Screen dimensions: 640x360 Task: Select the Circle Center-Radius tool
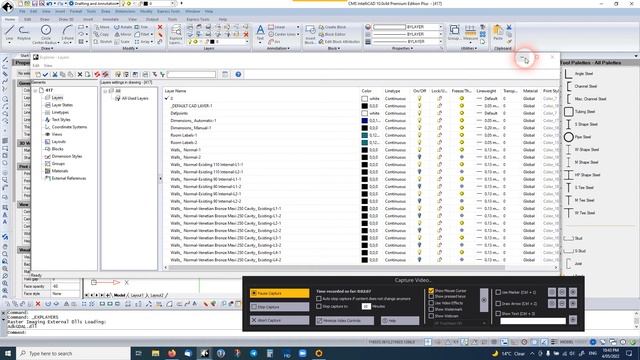46,34
